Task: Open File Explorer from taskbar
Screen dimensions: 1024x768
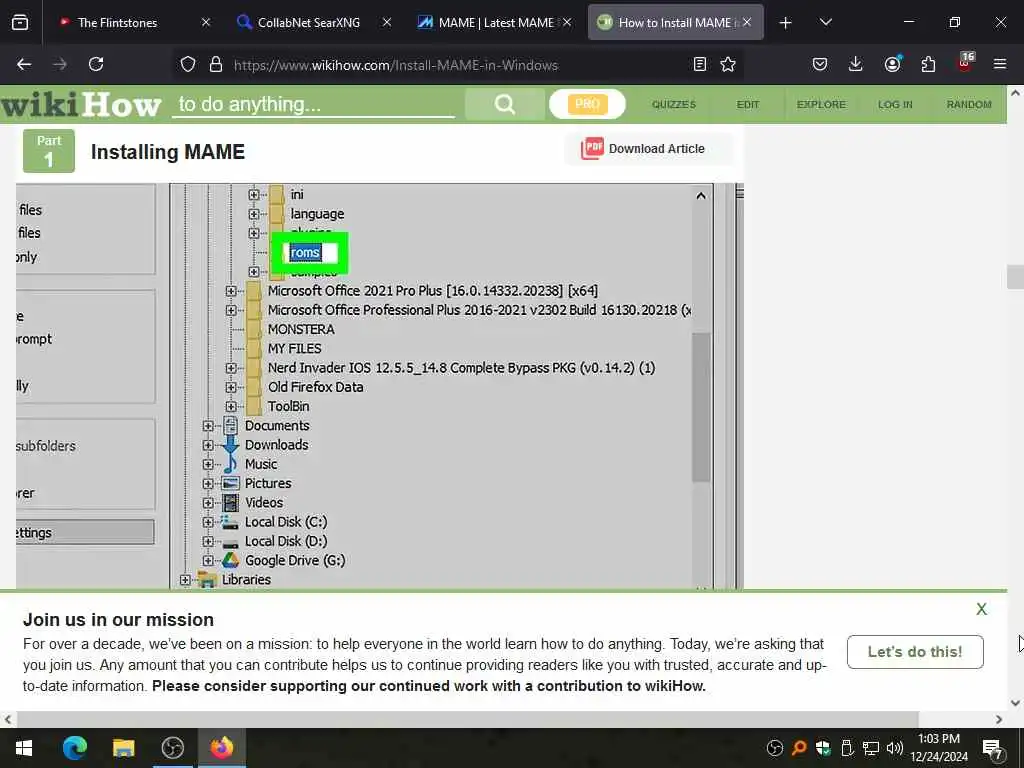Action: [123, 748]
